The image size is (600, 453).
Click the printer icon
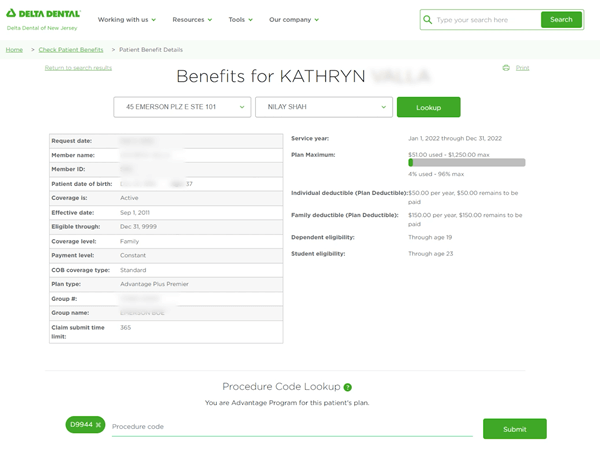click(x=506, y=68)
